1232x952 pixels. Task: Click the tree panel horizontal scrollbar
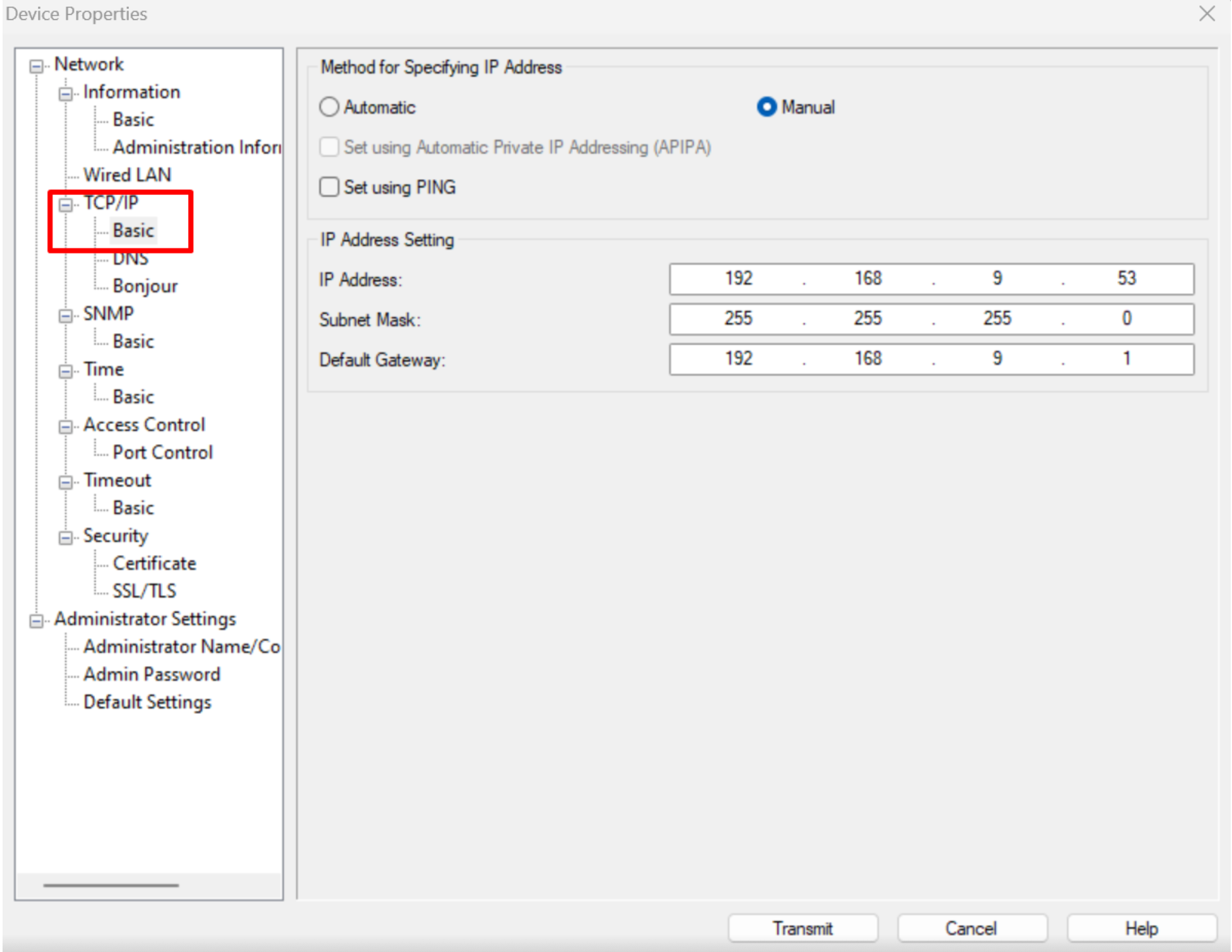click(x=111, y=885)
